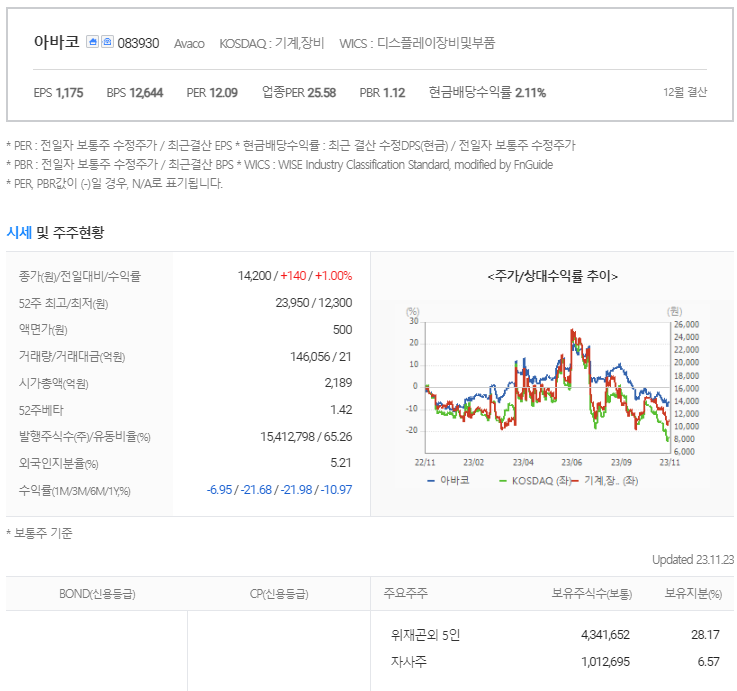The image size is (737, 691).
Task: Select the ownership stake 28.17
Action: 705,635
